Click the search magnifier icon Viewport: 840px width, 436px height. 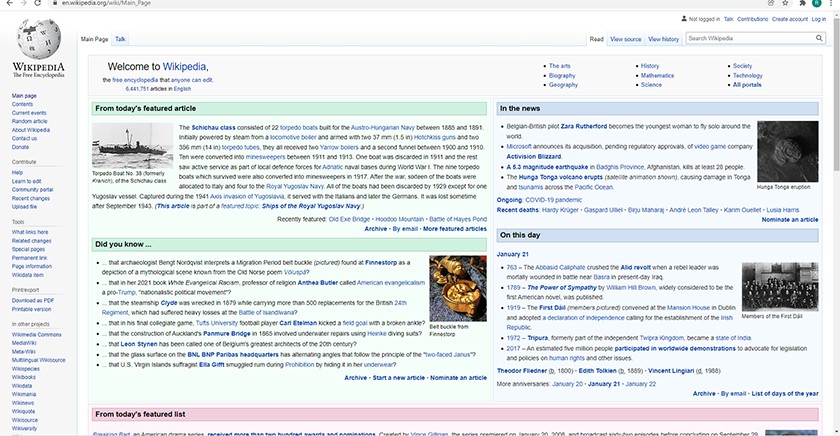[x=819, y=38]
